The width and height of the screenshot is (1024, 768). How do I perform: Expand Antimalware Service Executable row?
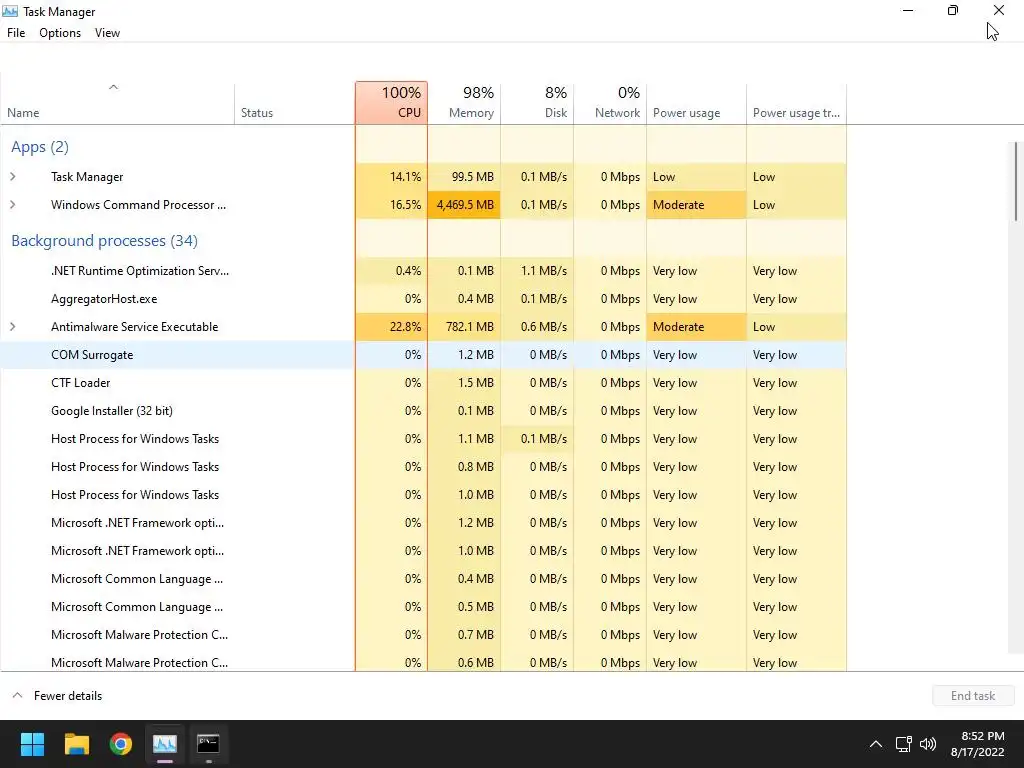point(12,327)
